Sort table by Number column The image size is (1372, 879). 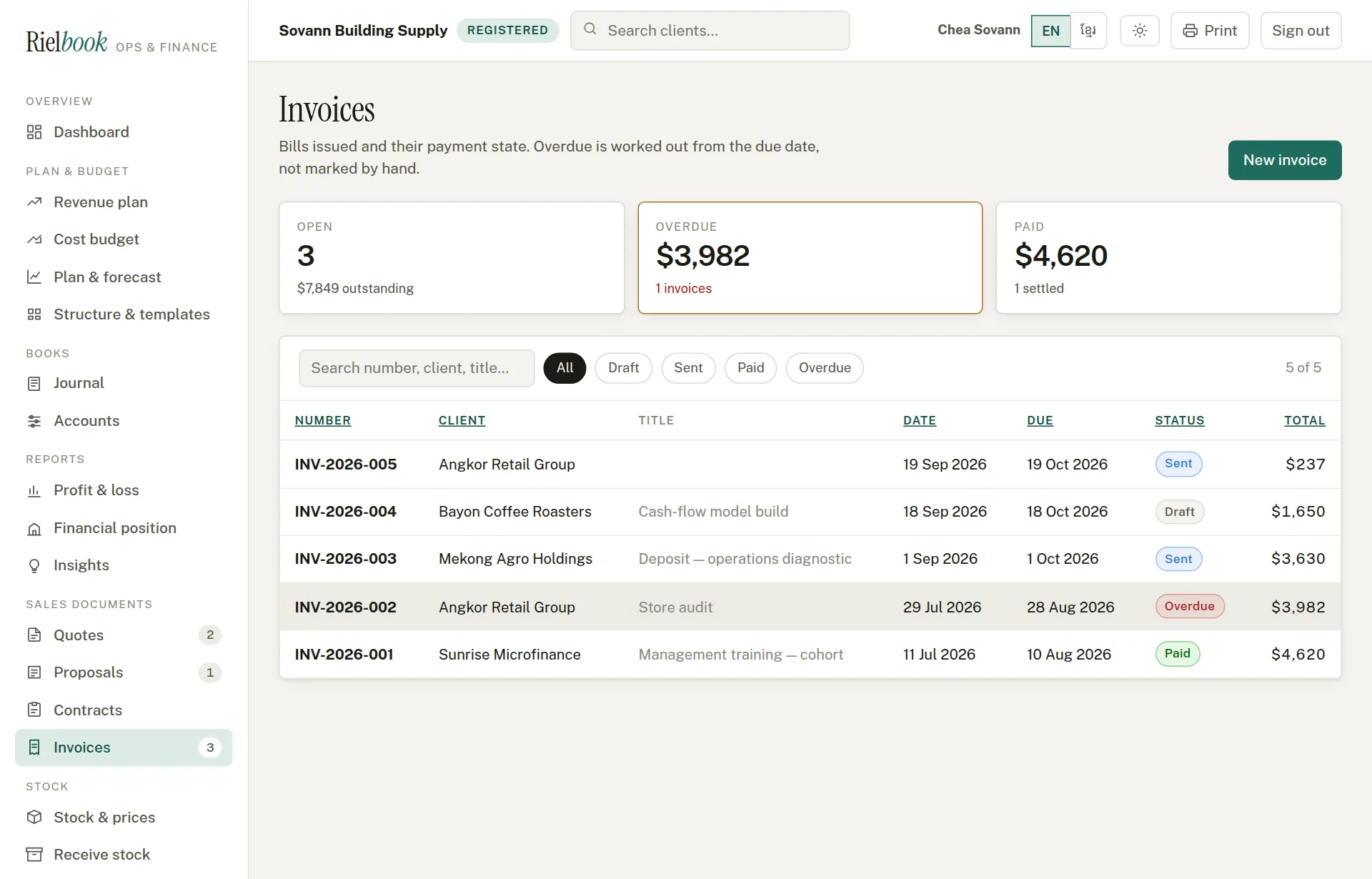tap(323, 420)
